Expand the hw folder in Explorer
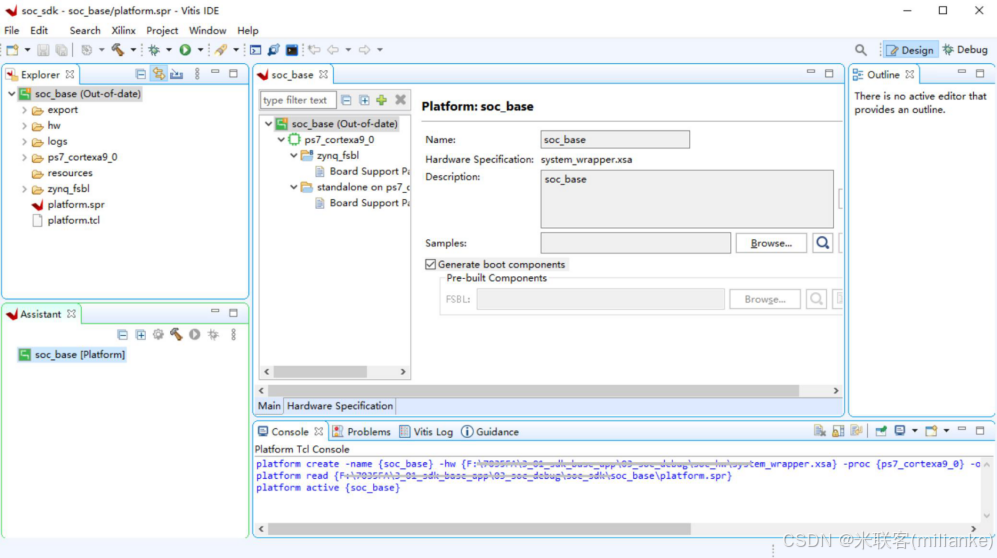Viewport: 997px width, 558px height. point(25,126)
